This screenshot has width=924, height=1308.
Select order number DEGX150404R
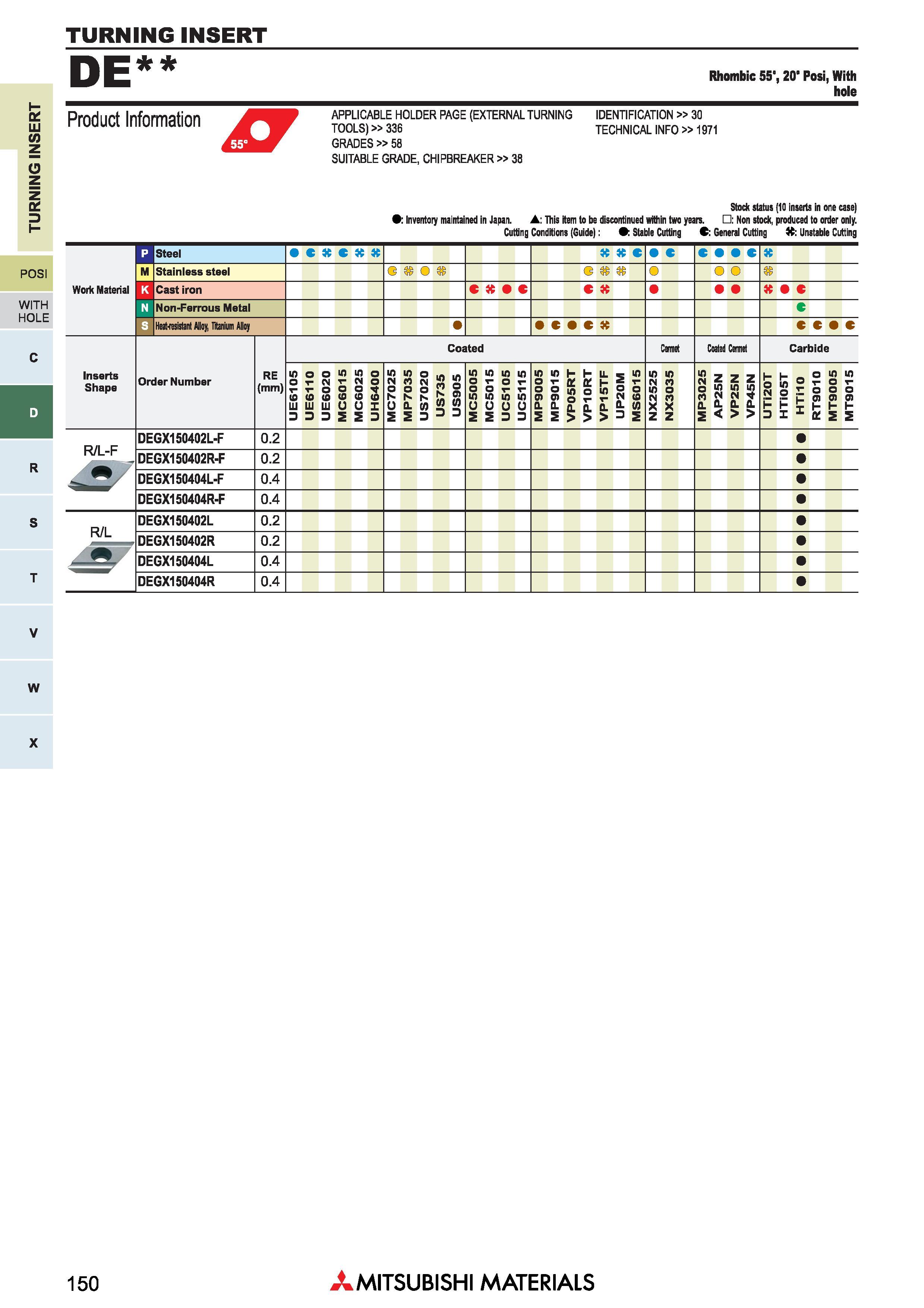pos(176,582)
